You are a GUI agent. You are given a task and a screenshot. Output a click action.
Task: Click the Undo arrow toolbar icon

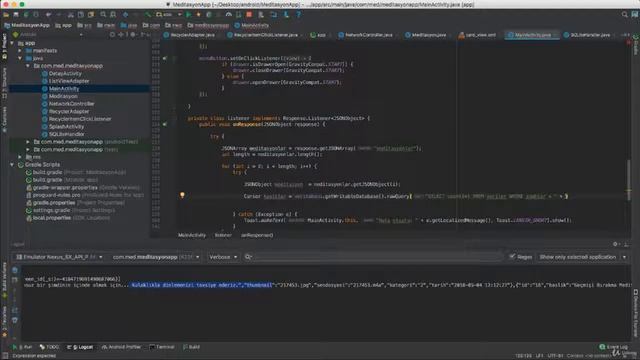click(x=49, y=15)
